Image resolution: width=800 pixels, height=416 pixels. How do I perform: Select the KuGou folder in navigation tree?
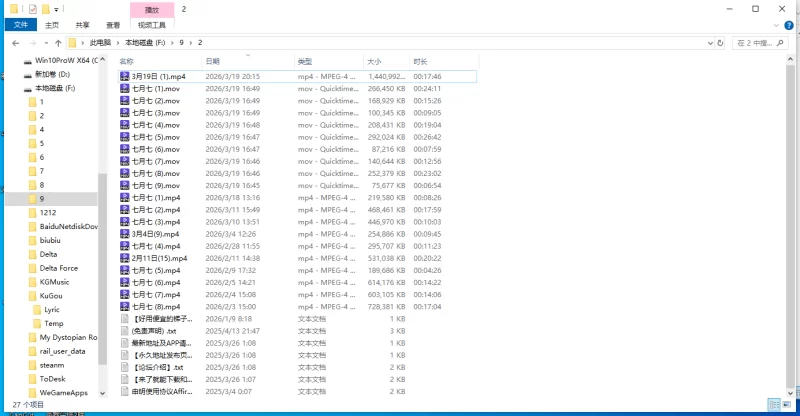coord(53,296)
